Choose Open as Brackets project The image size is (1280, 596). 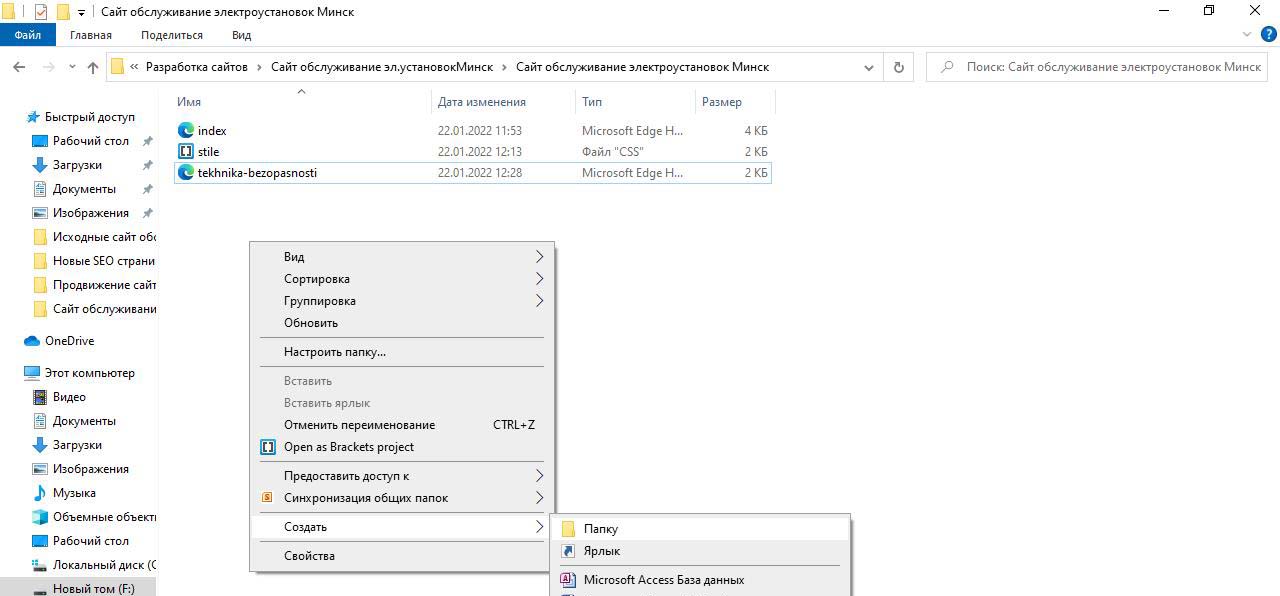348,447
